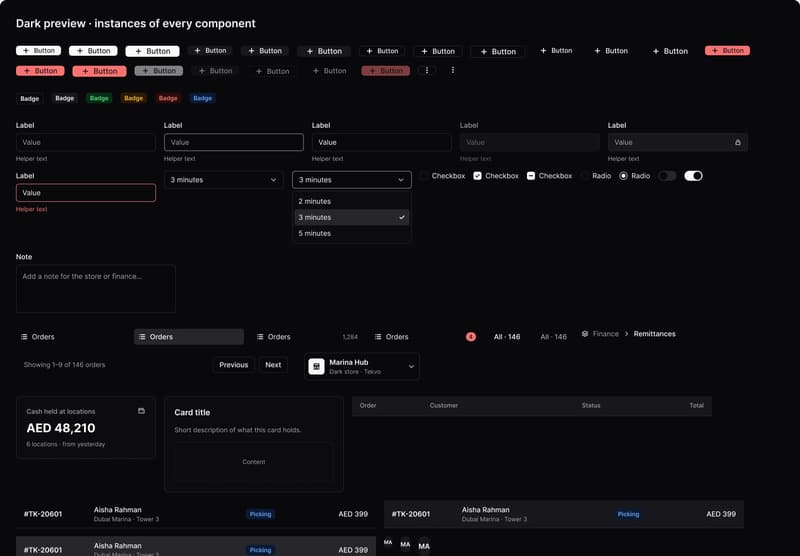Click the smallest white Button
This screenshot has height=556, width=800.
pos(38,50)
